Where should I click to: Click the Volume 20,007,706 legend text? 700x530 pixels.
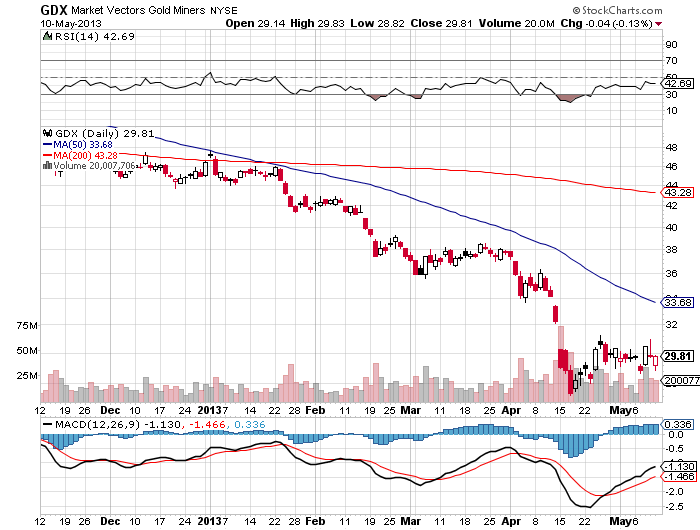(x=94, y=166)
